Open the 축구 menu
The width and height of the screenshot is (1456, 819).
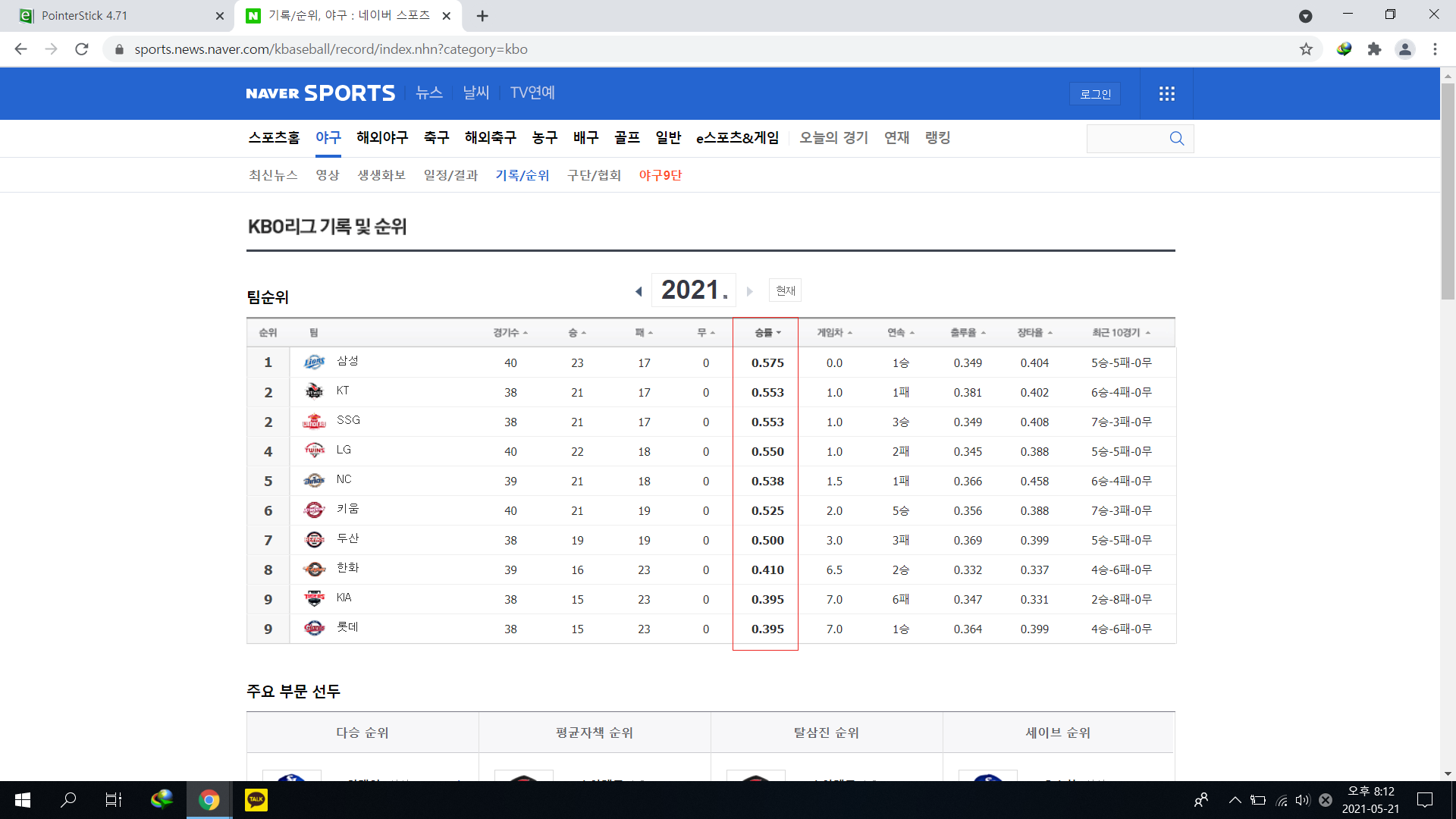tap(436, 138)
